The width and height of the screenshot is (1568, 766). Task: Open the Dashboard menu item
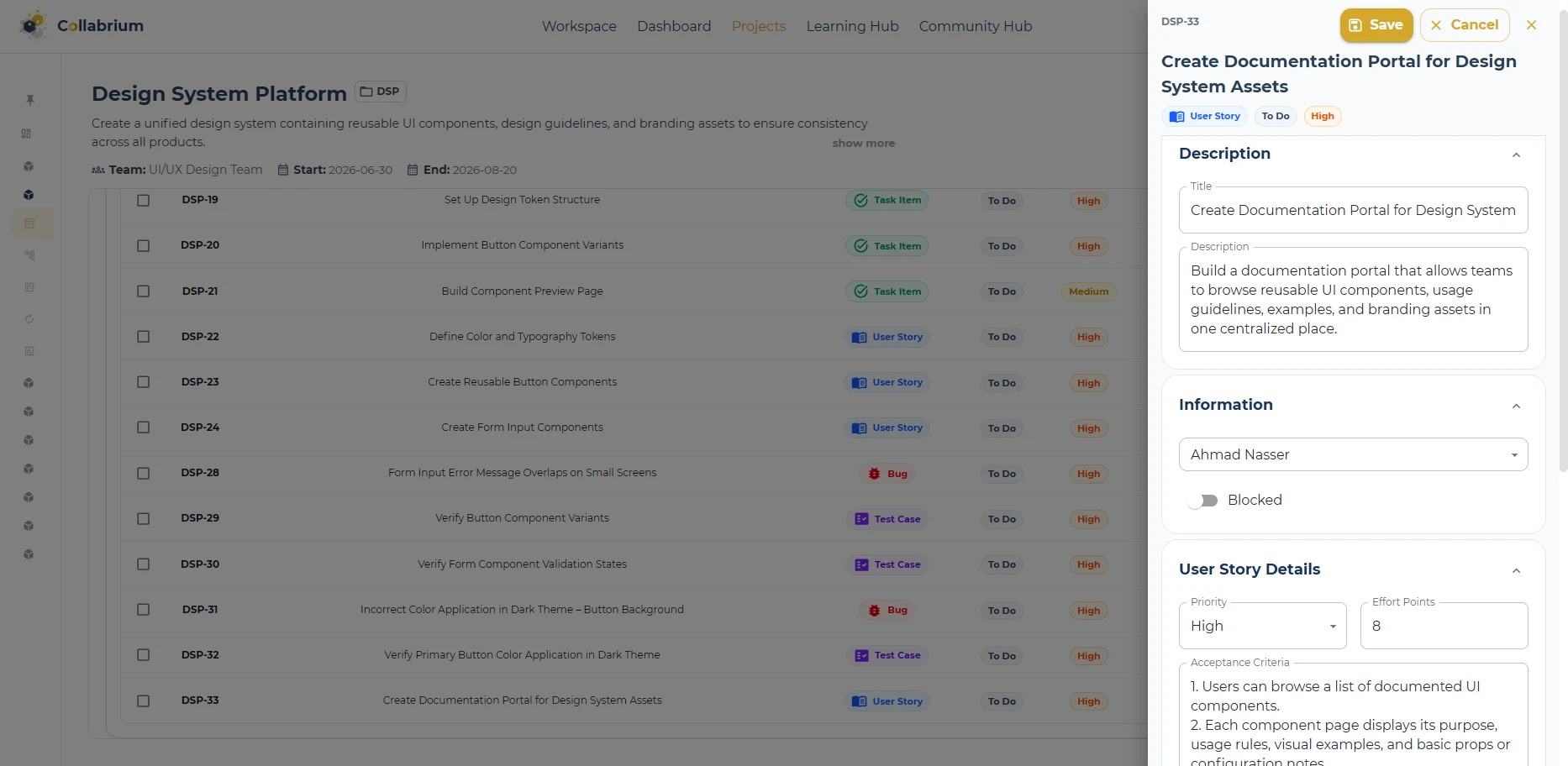click(x=674, y=26)
